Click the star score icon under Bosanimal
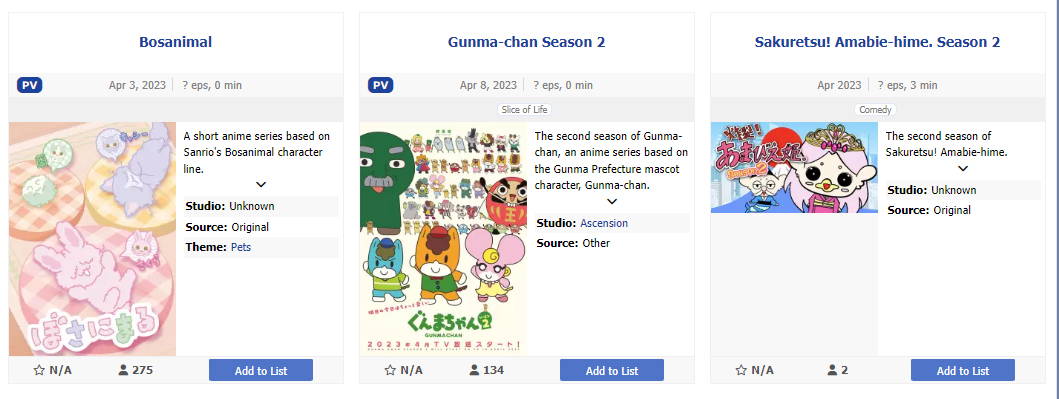The height and width of the screenshot is (399, 1059). click(x=39, y=370)
